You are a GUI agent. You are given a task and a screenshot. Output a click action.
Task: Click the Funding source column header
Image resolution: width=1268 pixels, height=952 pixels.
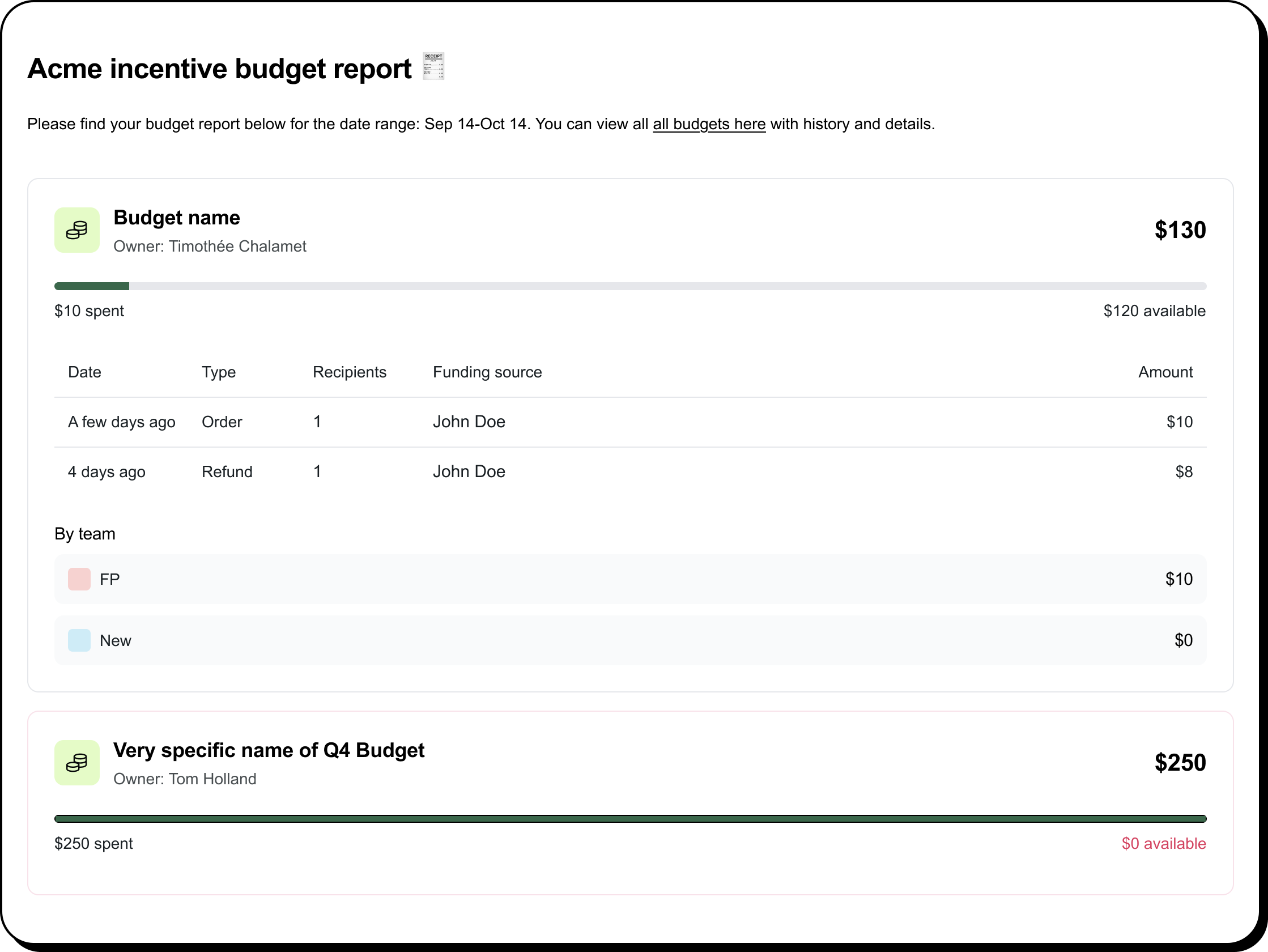point(487,372)
